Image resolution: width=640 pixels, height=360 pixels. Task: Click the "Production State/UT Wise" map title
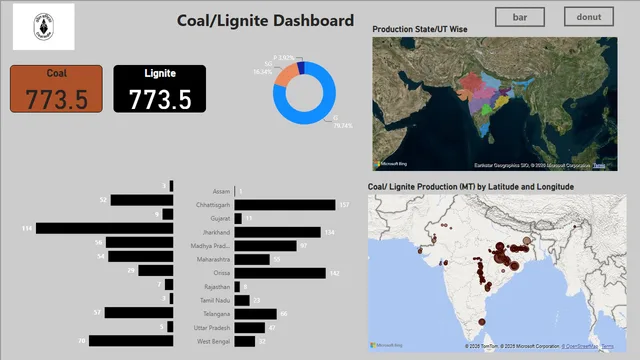click(420, 29)
